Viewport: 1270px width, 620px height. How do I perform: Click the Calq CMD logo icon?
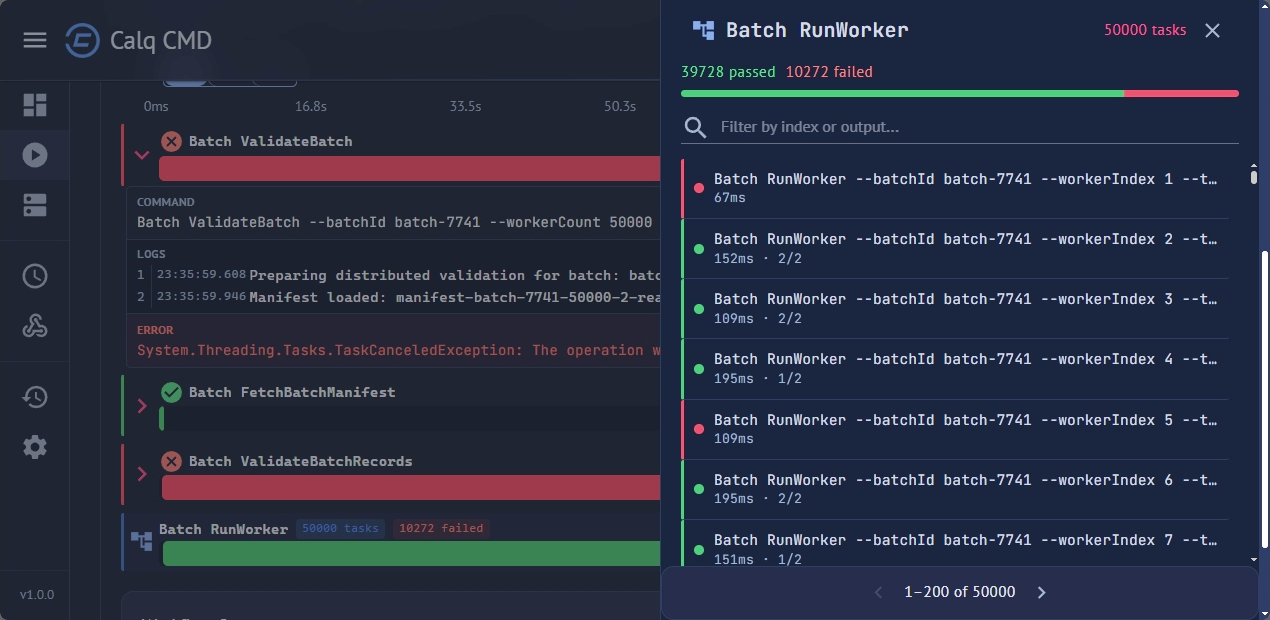click(x=82, y=40)
